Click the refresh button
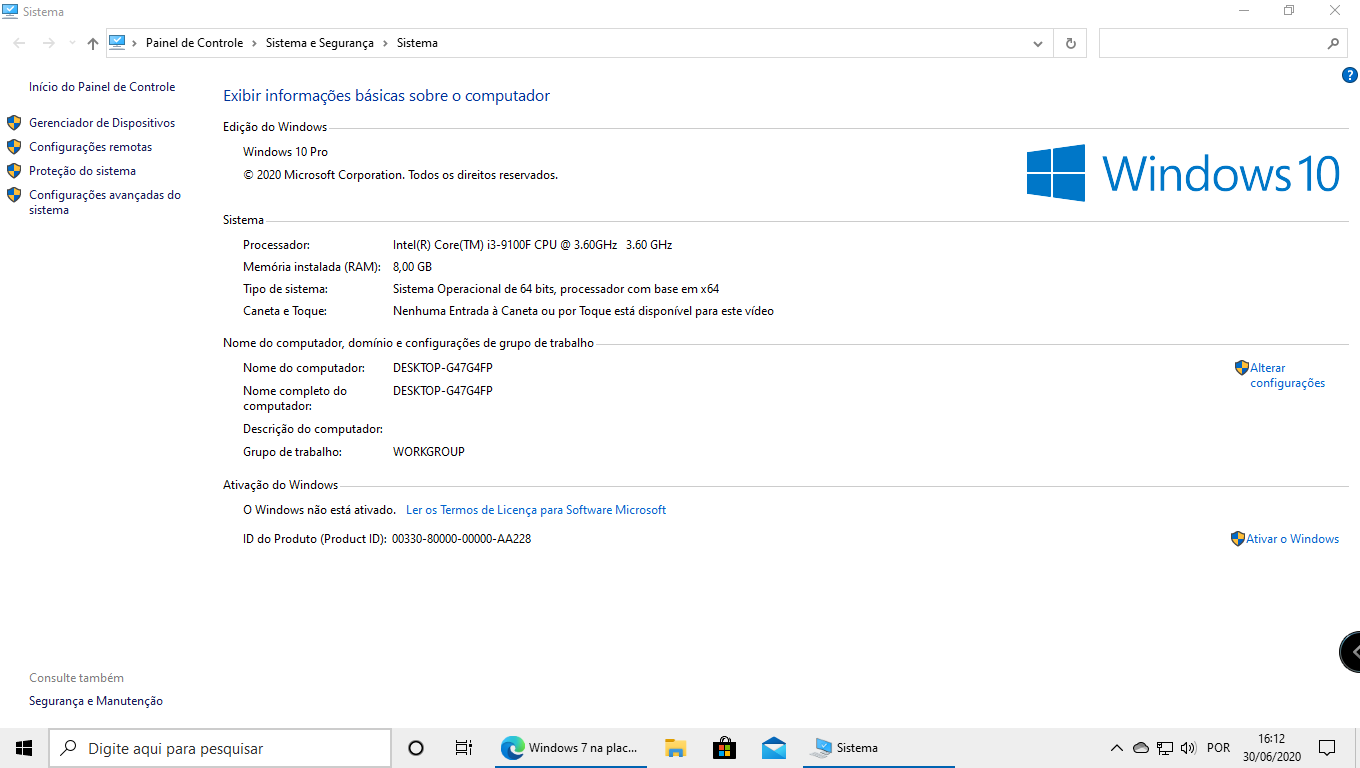Image resolution: width=1360 pixels, height=768 pixels. click(1070, 43)
